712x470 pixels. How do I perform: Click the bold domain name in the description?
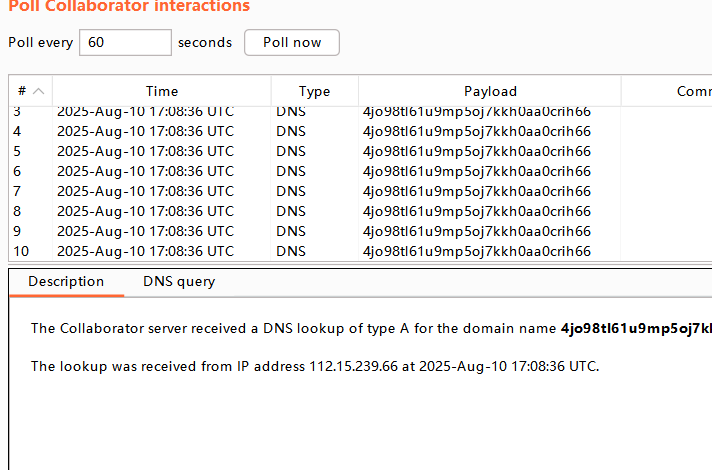coord(635,328)
